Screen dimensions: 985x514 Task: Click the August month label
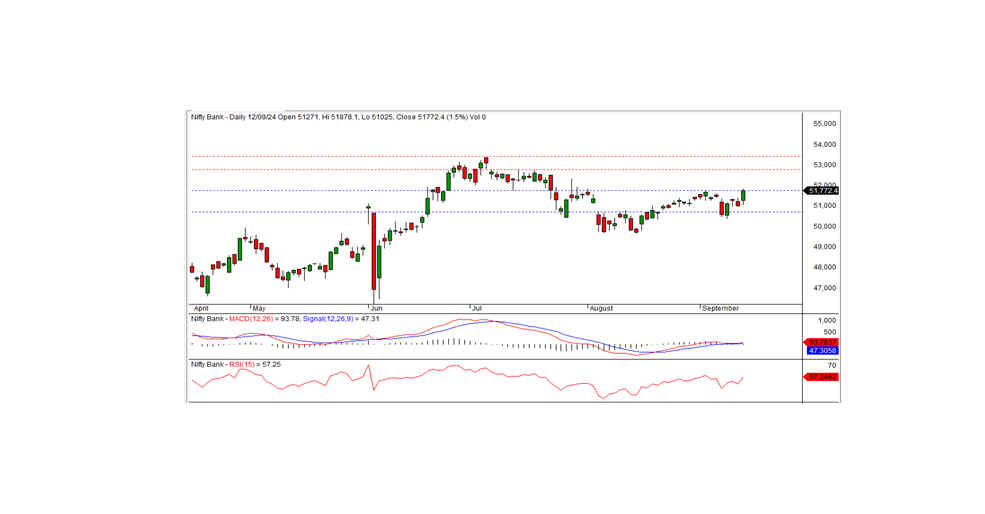(x=601, y=309)
